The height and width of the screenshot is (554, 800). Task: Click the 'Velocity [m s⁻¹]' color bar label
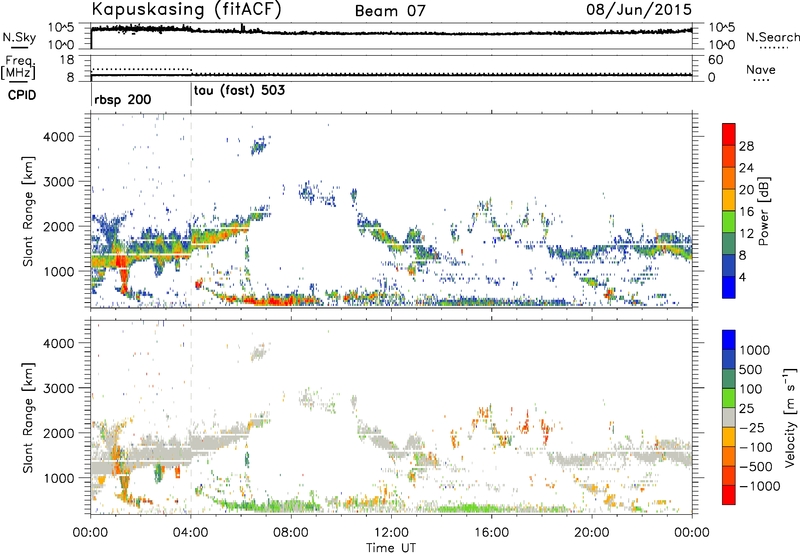pyautogui.click(x=790, y=417)
